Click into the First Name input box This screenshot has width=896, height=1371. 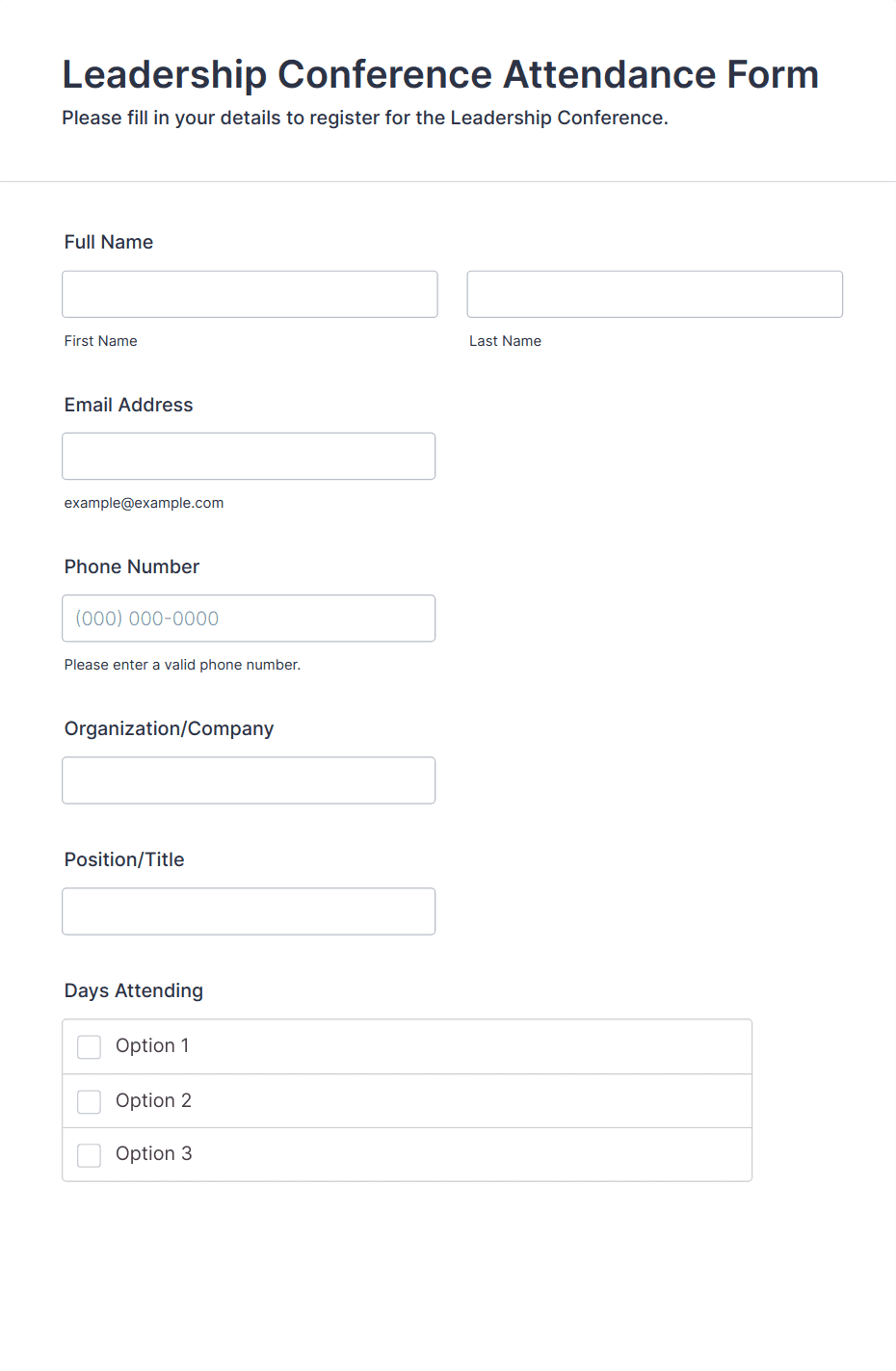point(250,294)
